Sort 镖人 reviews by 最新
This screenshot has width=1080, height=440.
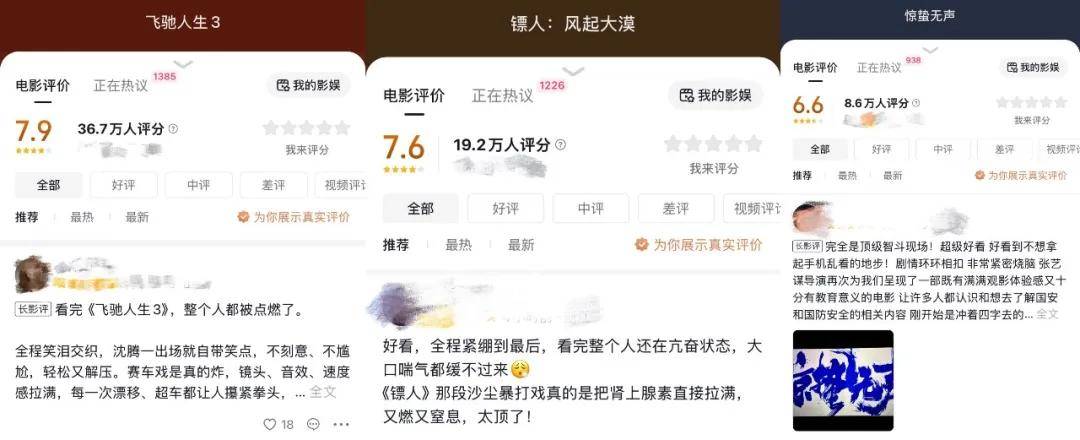(521, 244)
